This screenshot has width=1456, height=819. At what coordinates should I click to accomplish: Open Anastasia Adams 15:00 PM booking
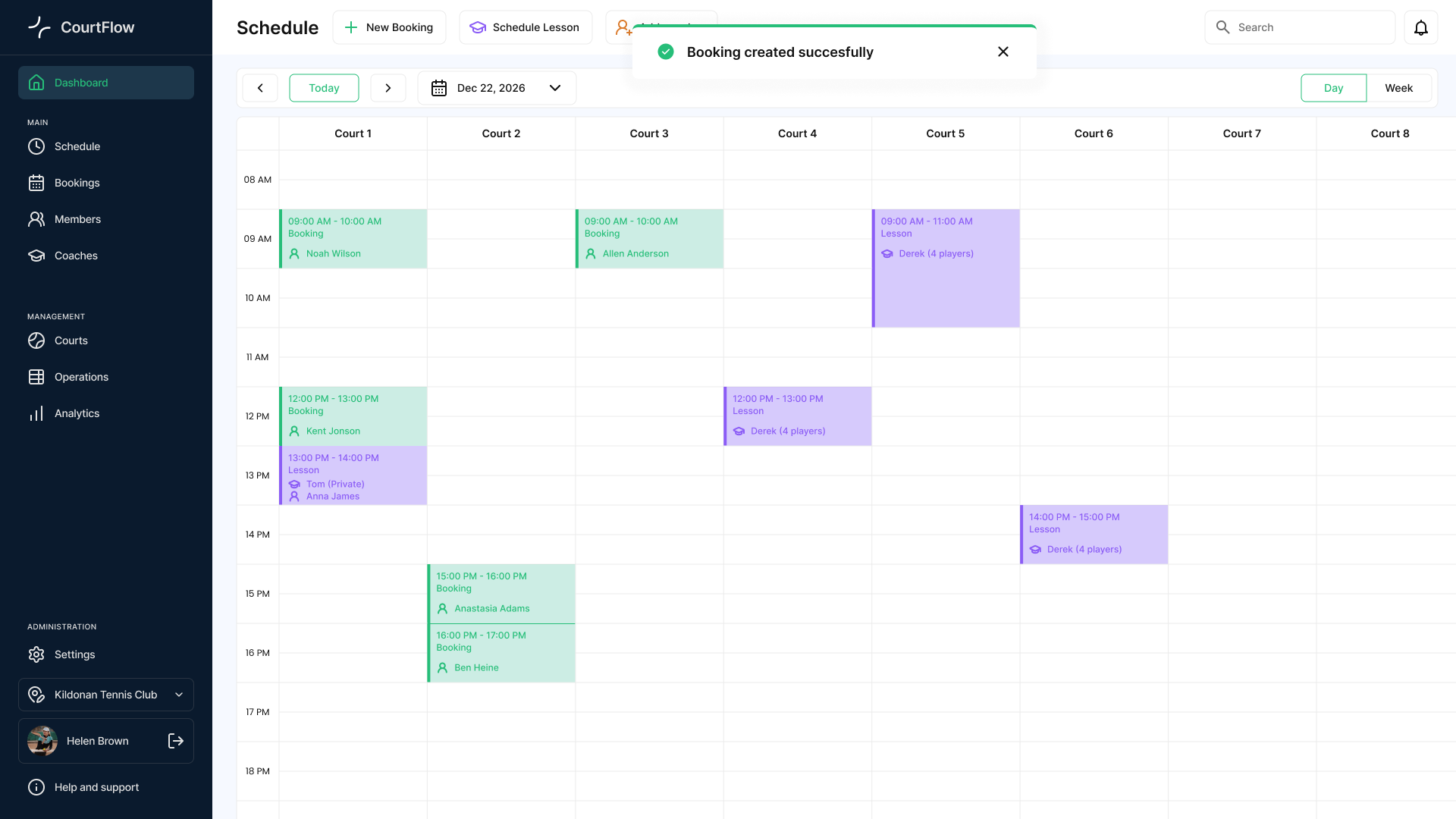(x=501, y=594)
